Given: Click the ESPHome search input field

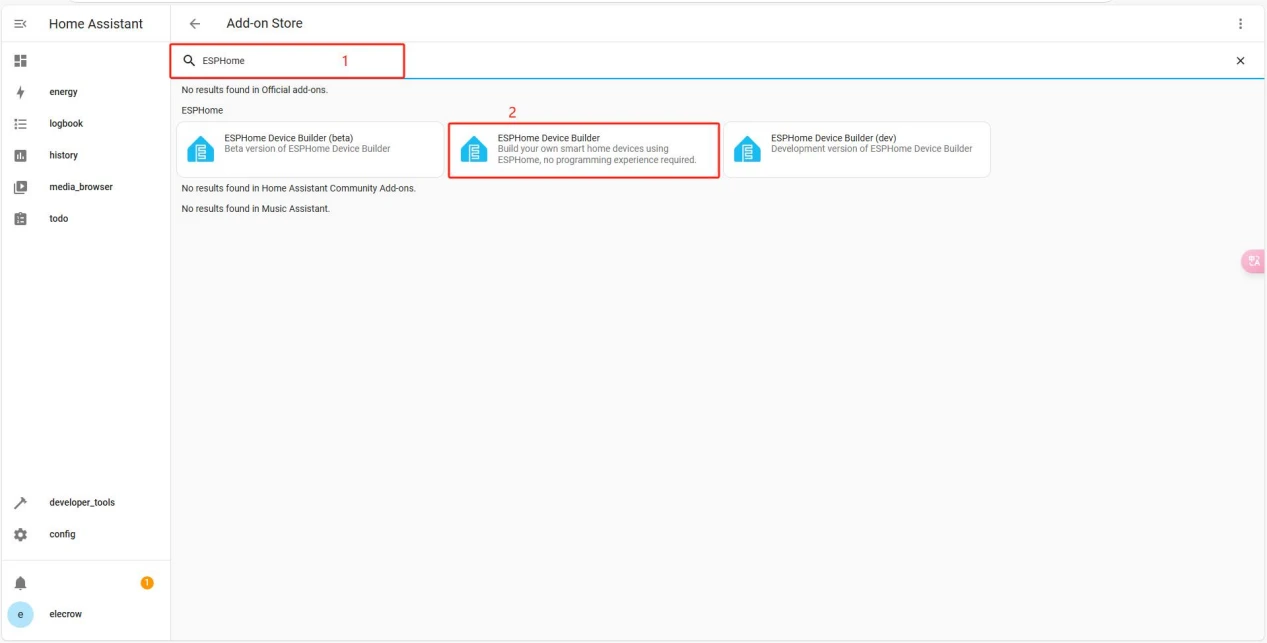Looking at the screenshot, I should (x=290, y=61).
